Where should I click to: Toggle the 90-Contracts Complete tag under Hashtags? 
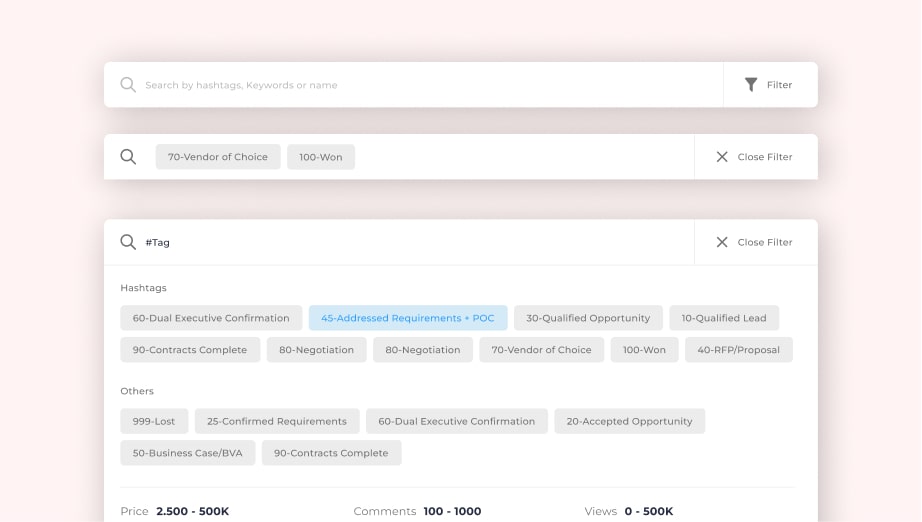(190, 350)
